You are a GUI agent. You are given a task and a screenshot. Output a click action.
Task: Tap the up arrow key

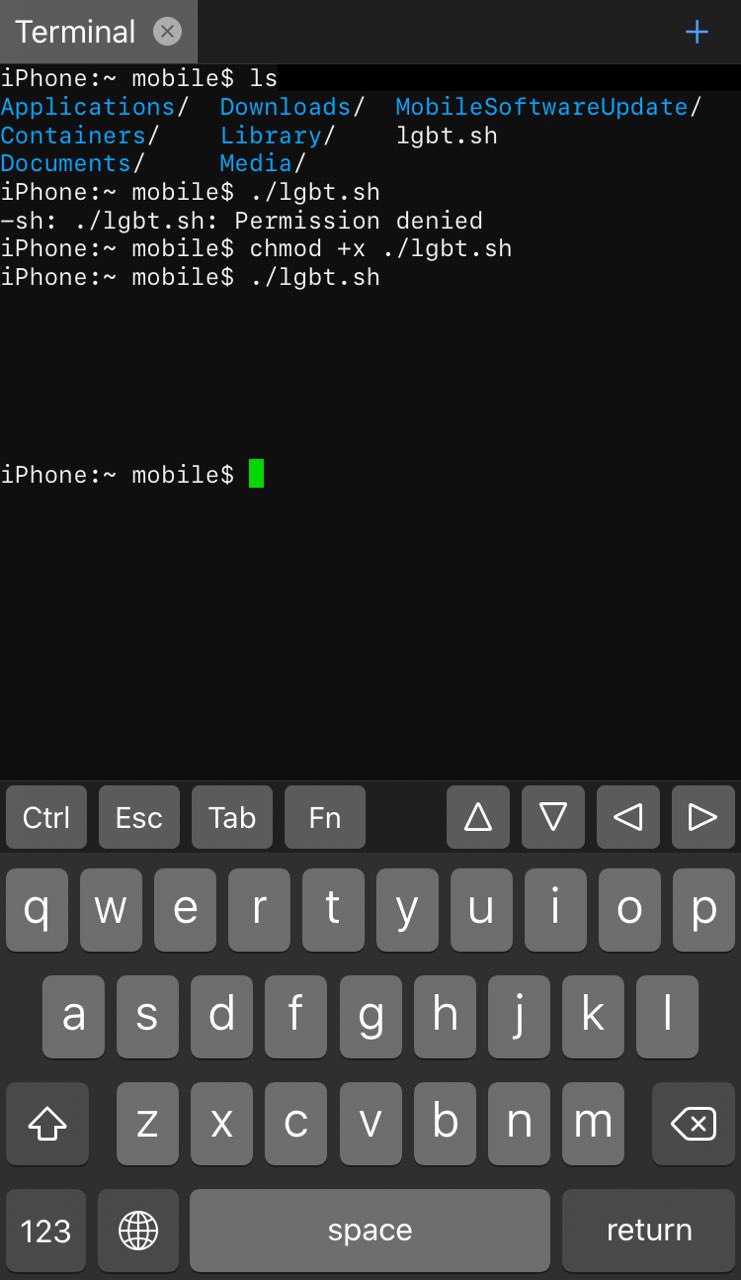coord(478,817)
